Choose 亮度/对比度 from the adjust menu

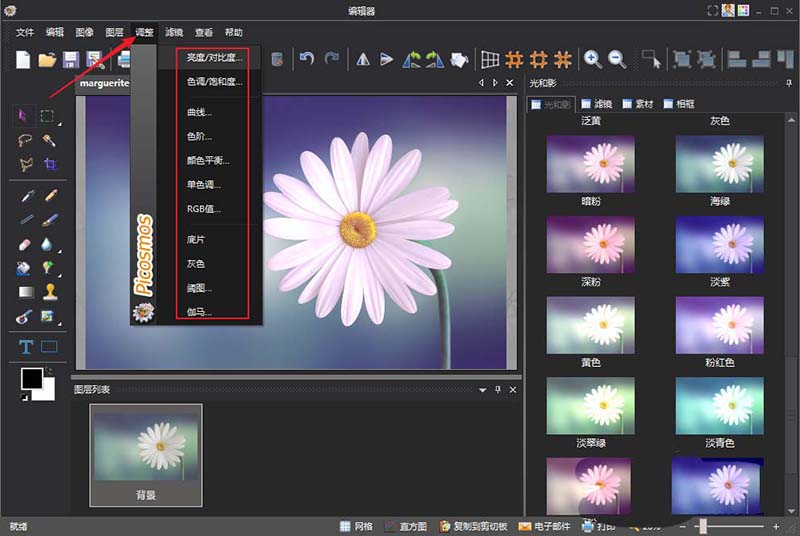tap(210, 57)
